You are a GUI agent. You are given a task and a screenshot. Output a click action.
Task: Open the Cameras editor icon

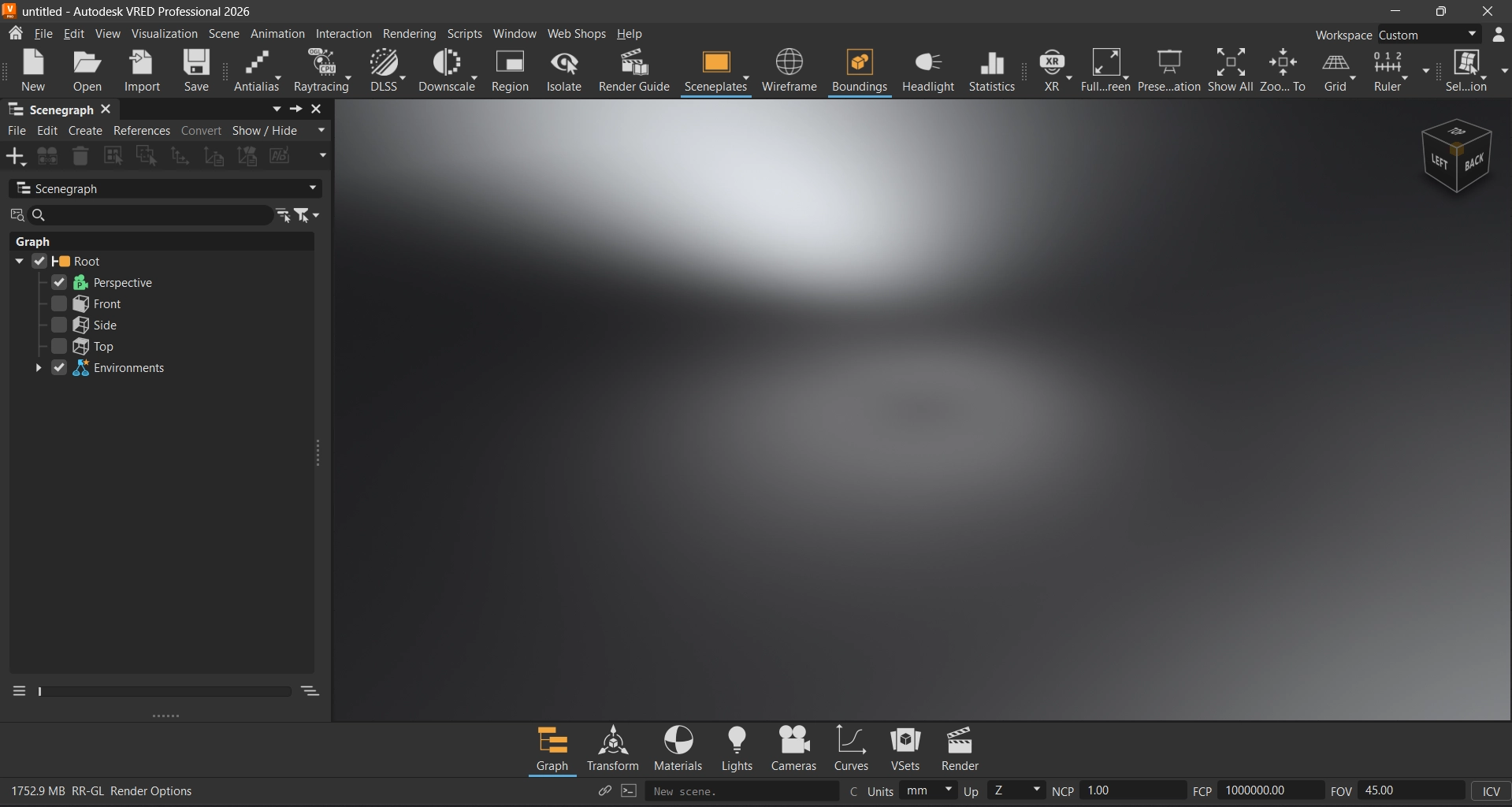[793, 749]
